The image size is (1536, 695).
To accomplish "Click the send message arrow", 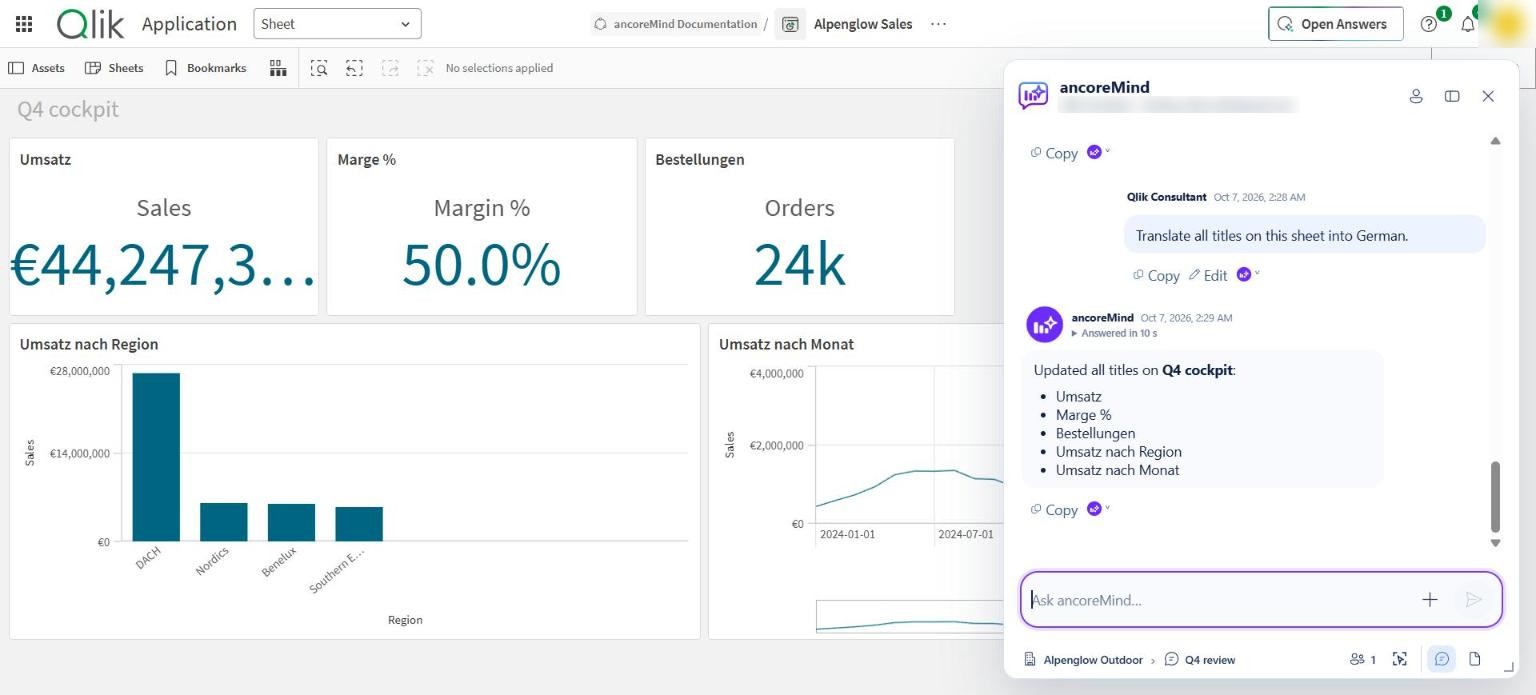I will click(x=1473, y=600).
